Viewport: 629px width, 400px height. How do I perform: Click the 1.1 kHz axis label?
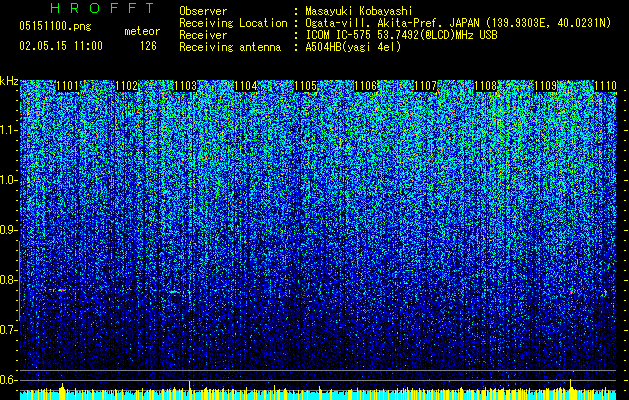point(9,130)
